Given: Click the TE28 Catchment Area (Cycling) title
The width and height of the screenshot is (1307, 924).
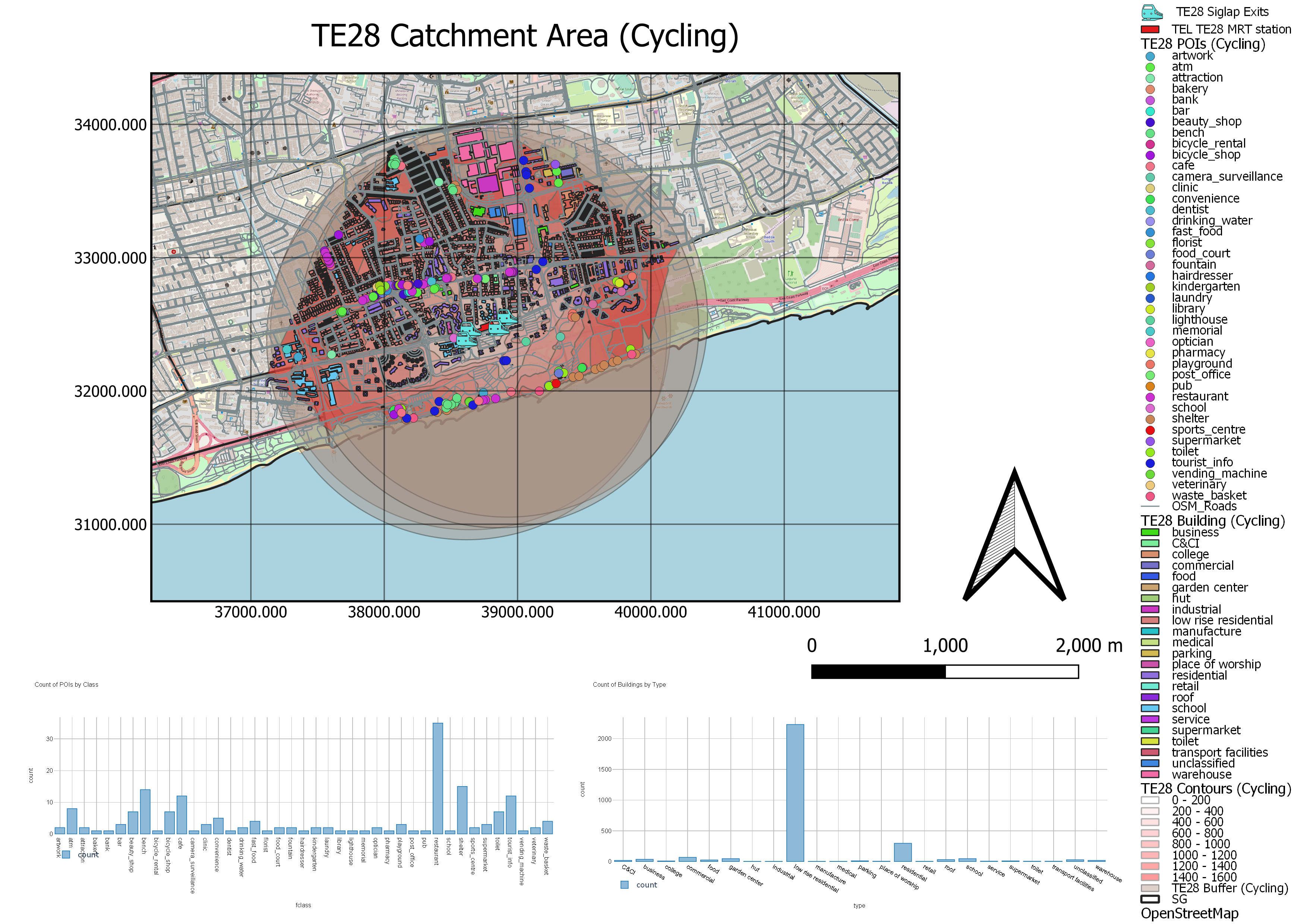Looking at the screenshot, I should (x=524, y=36).
